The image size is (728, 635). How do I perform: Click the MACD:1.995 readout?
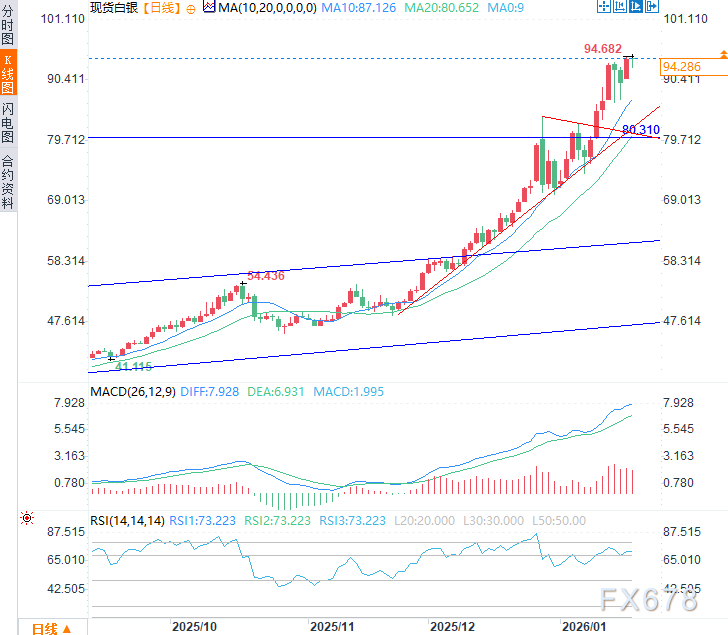pyautogui.click(x=349, y=392)
